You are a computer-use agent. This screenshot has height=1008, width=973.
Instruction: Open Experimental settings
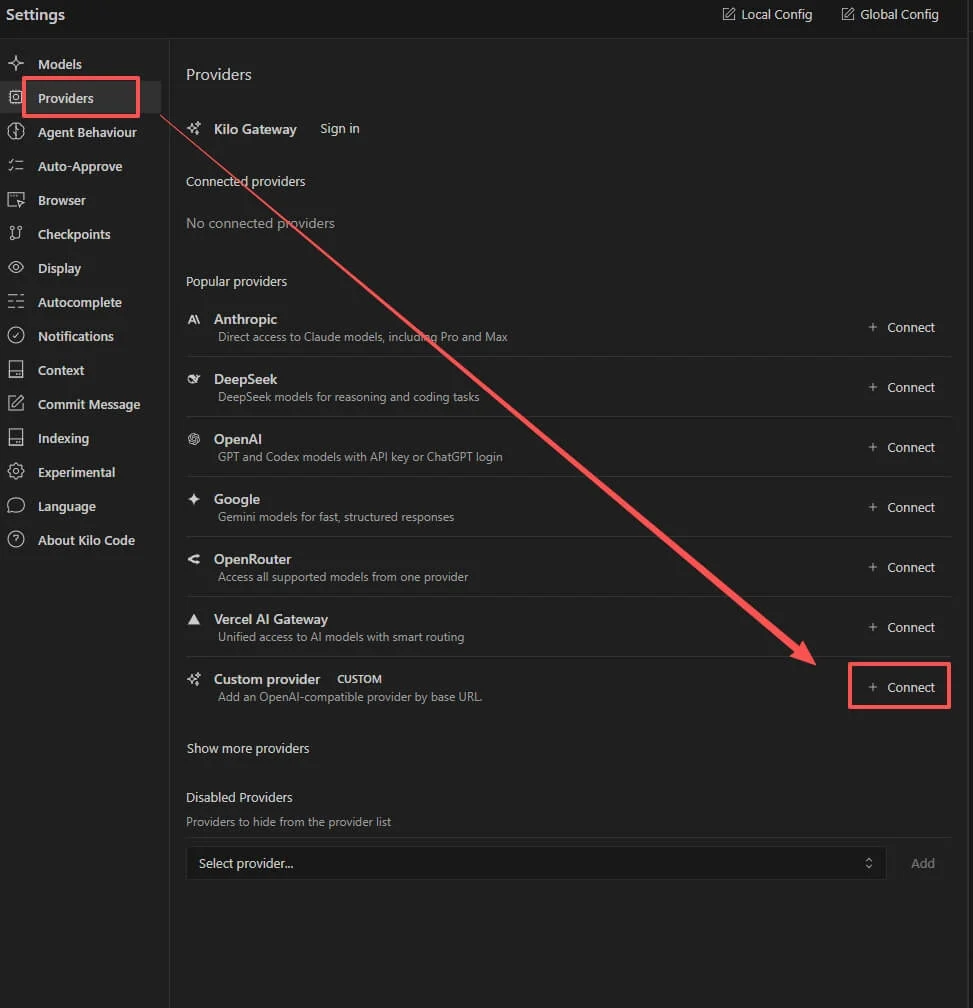point(76,472)
